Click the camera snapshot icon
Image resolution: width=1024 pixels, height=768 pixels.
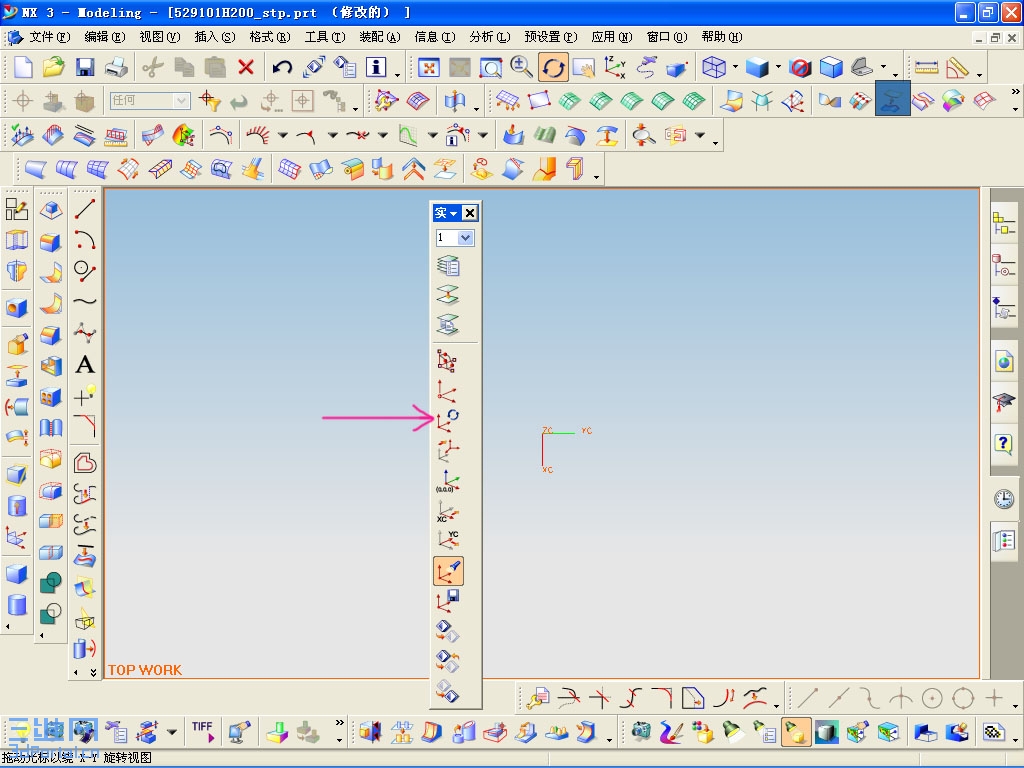click(641, 732)
